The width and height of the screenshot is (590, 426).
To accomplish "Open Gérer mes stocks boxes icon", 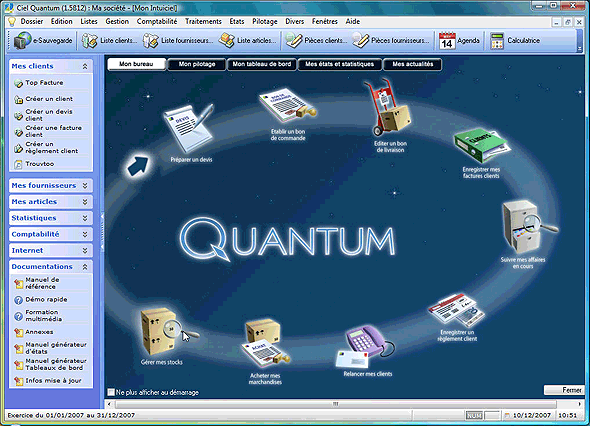I will [166, 331].
